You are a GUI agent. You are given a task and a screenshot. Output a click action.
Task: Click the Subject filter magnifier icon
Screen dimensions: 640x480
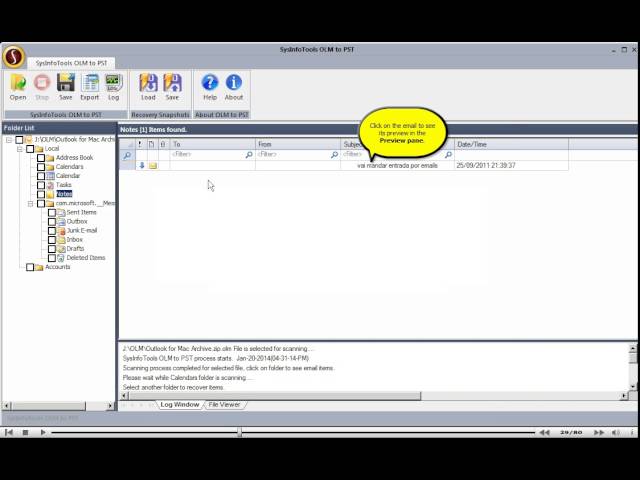448,155
